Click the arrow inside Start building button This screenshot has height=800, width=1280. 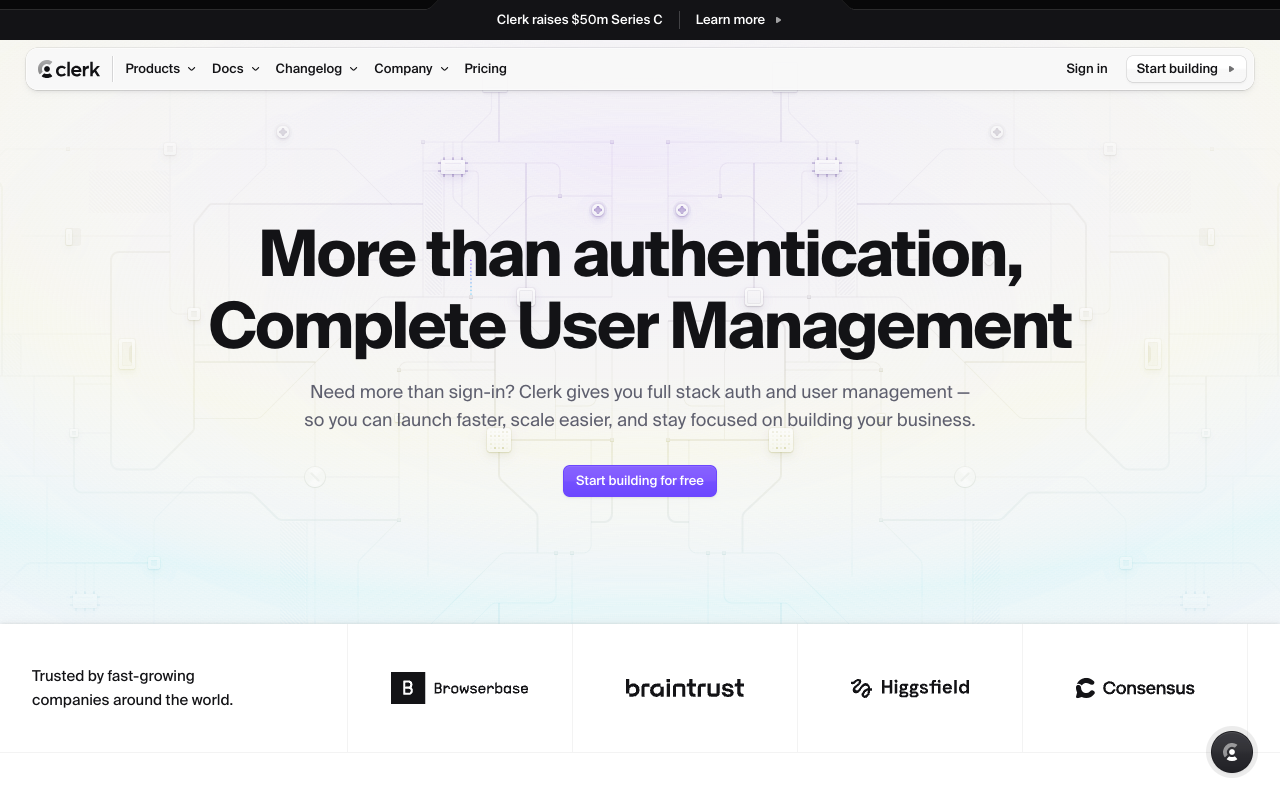tap(1231, 69)
